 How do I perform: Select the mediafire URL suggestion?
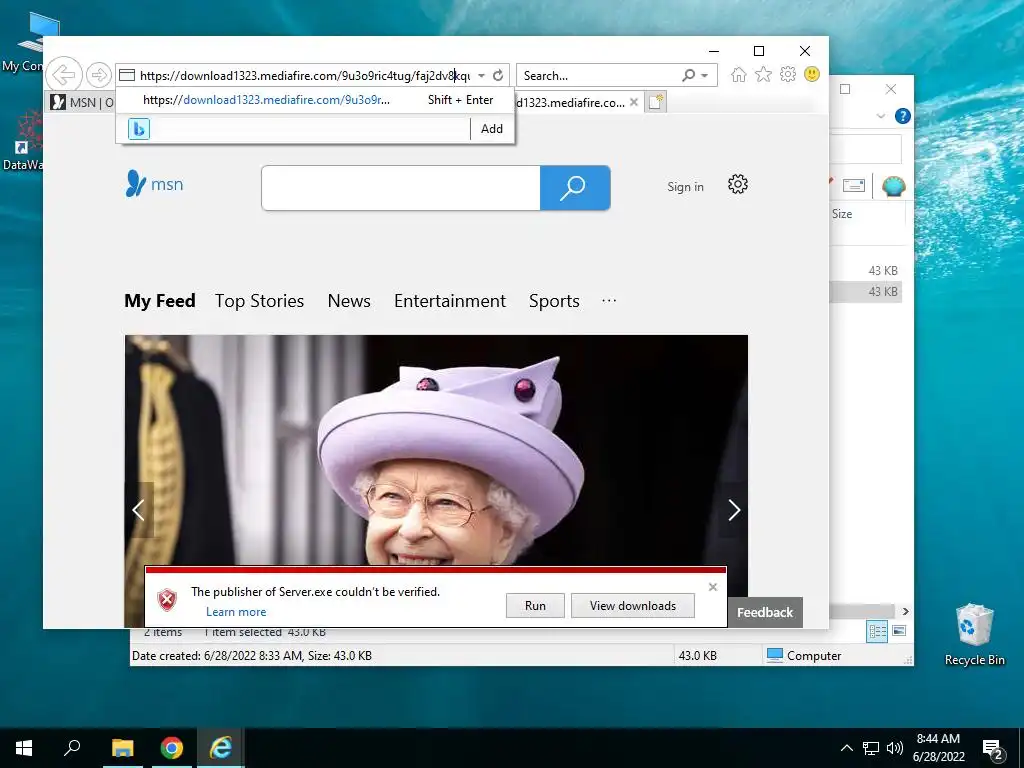(315, 100)
